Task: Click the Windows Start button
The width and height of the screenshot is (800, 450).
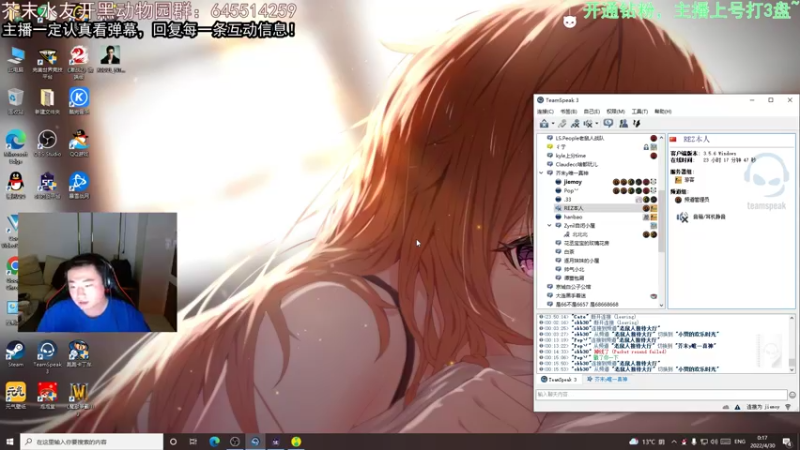Action: (10, 442)
